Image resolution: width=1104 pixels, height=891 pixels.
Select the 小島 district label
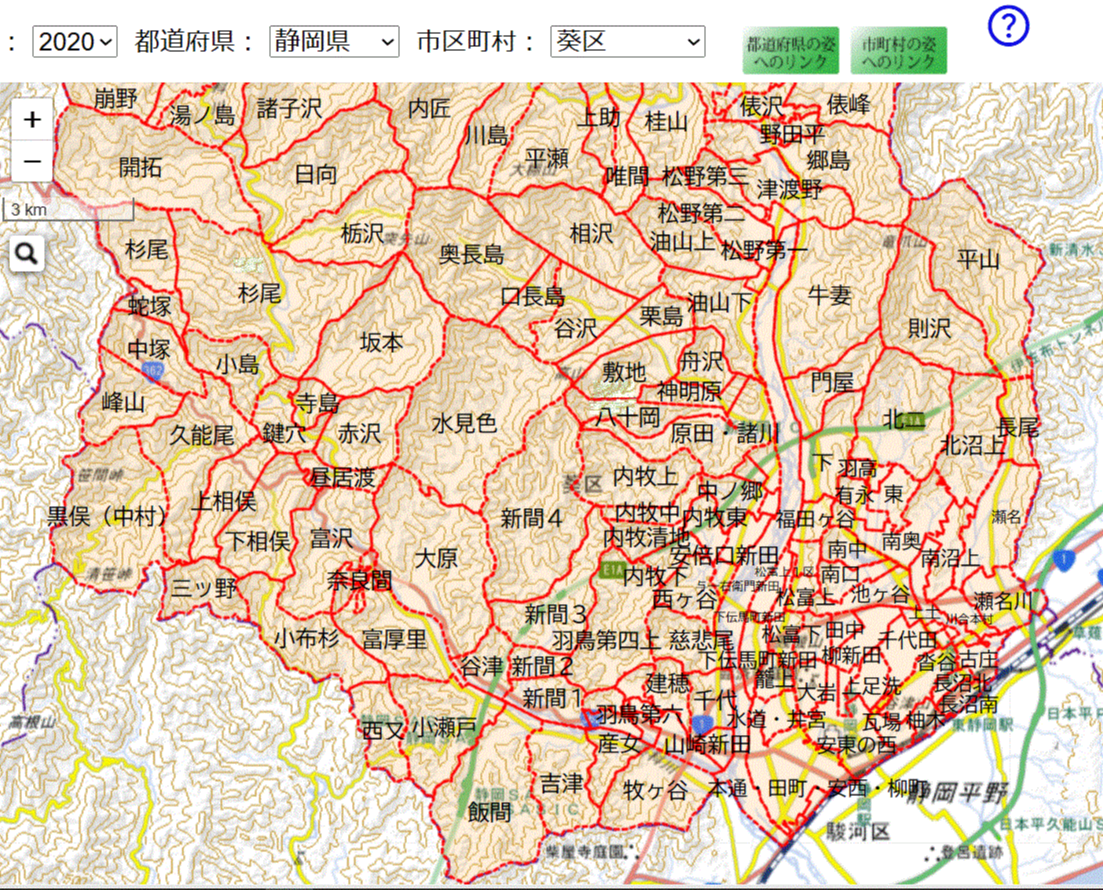point(237,364)
